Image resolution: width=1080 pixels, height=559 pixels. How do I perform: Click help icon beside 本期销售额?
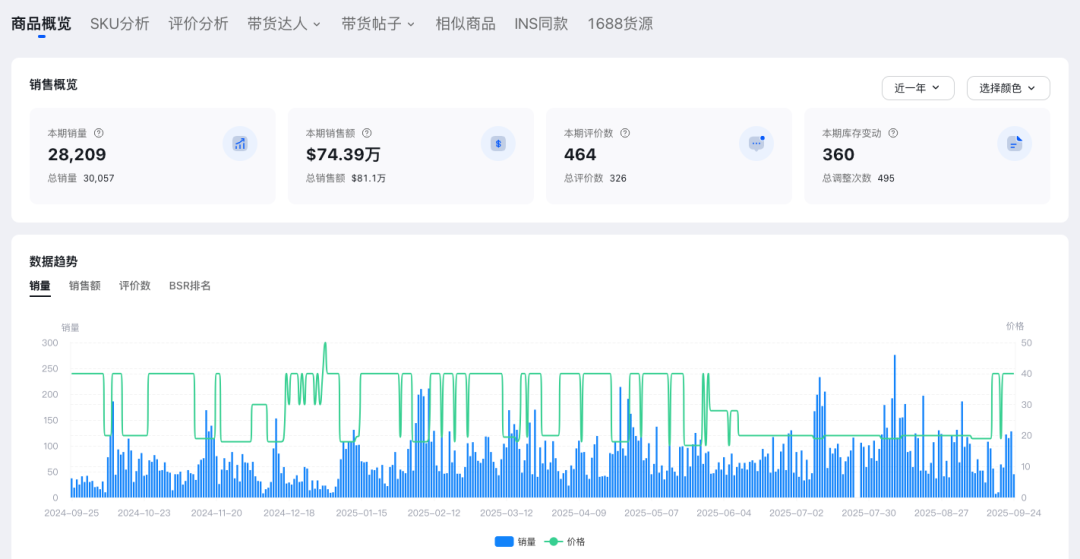coord(367,133)
